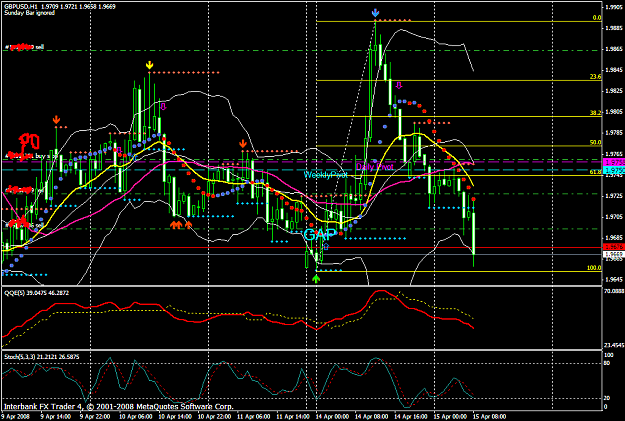Click the '14 Apr 16:00' time label
The image size is (625, 421).
(x=411, y=417)
